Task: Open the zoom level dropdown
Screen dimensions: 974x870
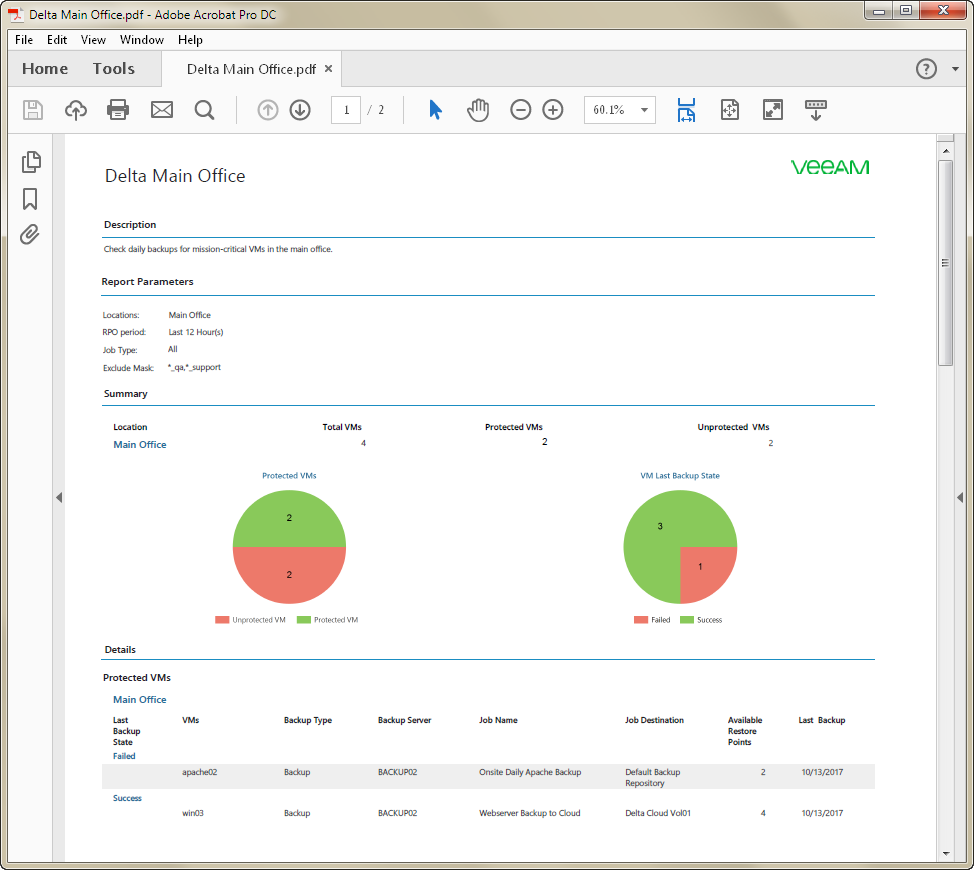Action: pos(644,110)
